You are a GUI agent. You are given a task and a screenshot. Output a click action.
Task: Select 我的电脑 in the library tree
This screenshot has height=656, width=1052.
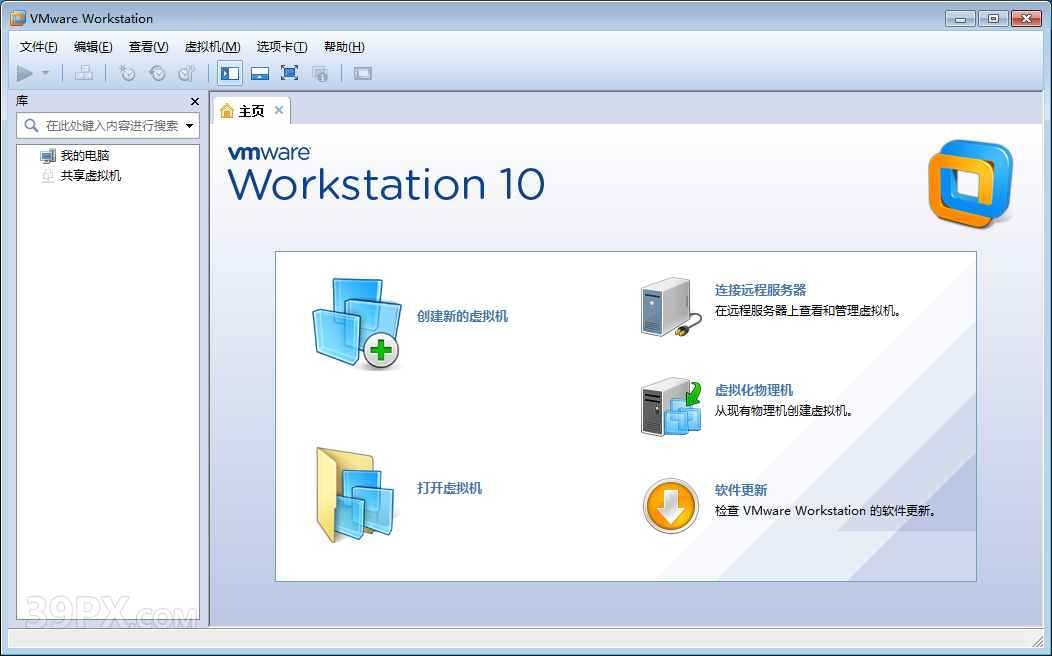85,156
